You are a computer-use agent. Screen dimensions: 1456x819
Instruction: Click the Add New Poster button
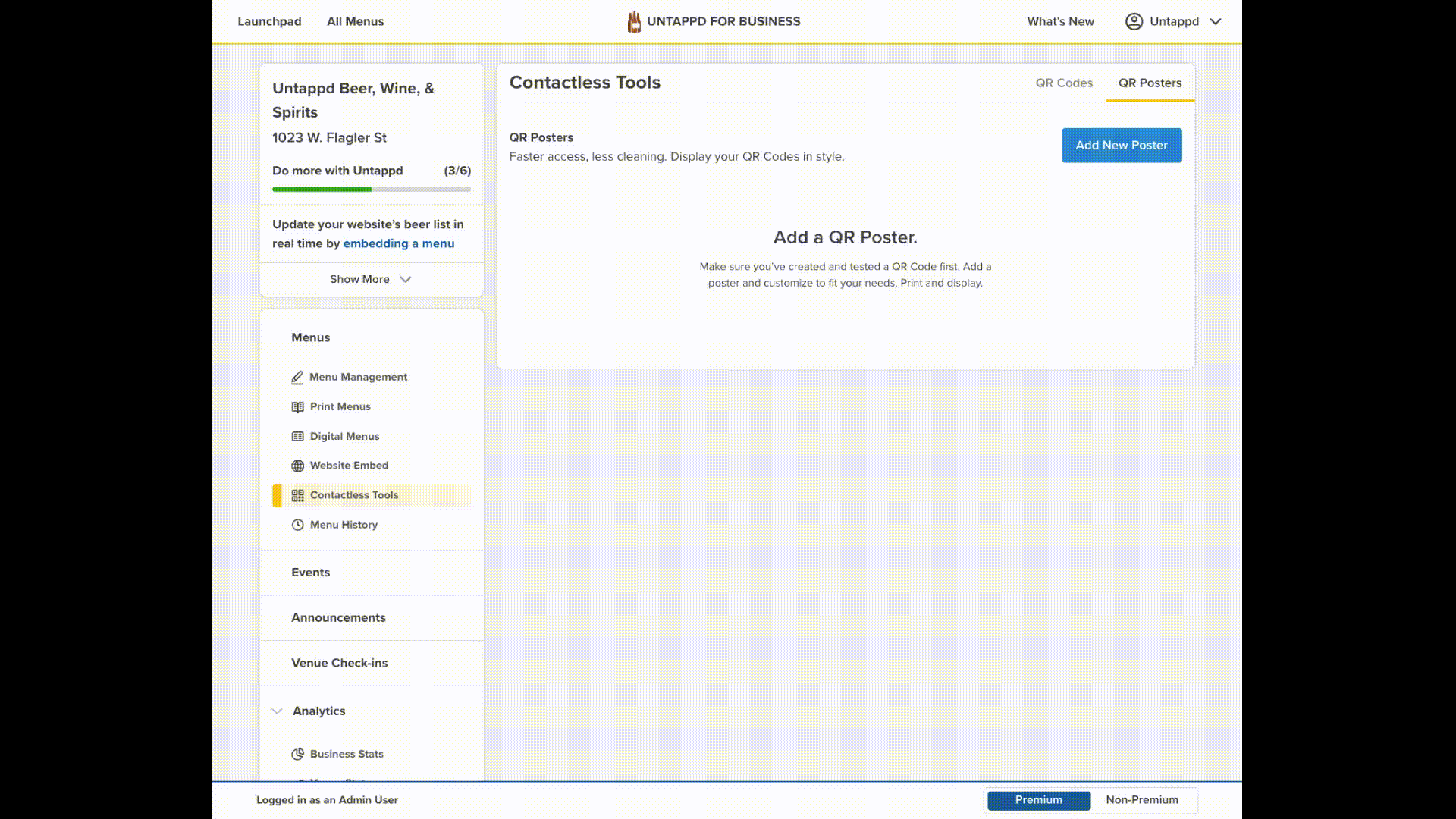click(x=1122, y=145)
